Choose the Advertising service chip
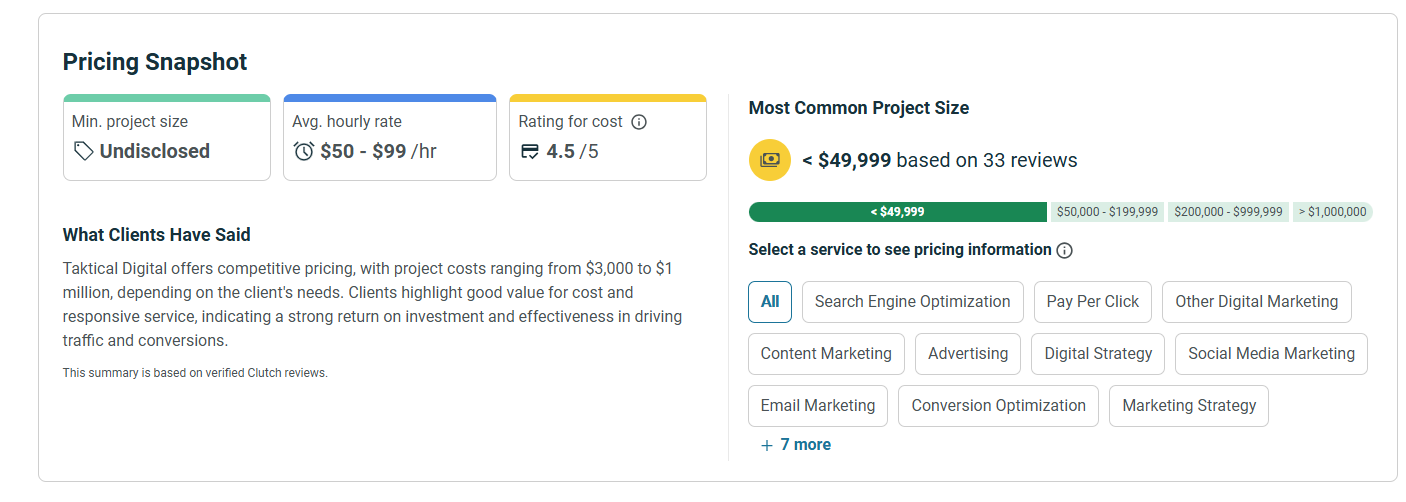The height and width of the screenshot is (502, 1406). tap(968, 354)
